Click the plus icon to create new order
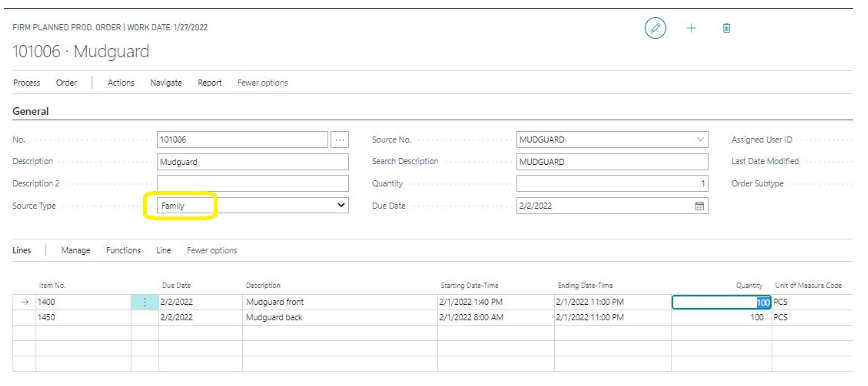The image size is (868, 386). [x=691, y=28]
